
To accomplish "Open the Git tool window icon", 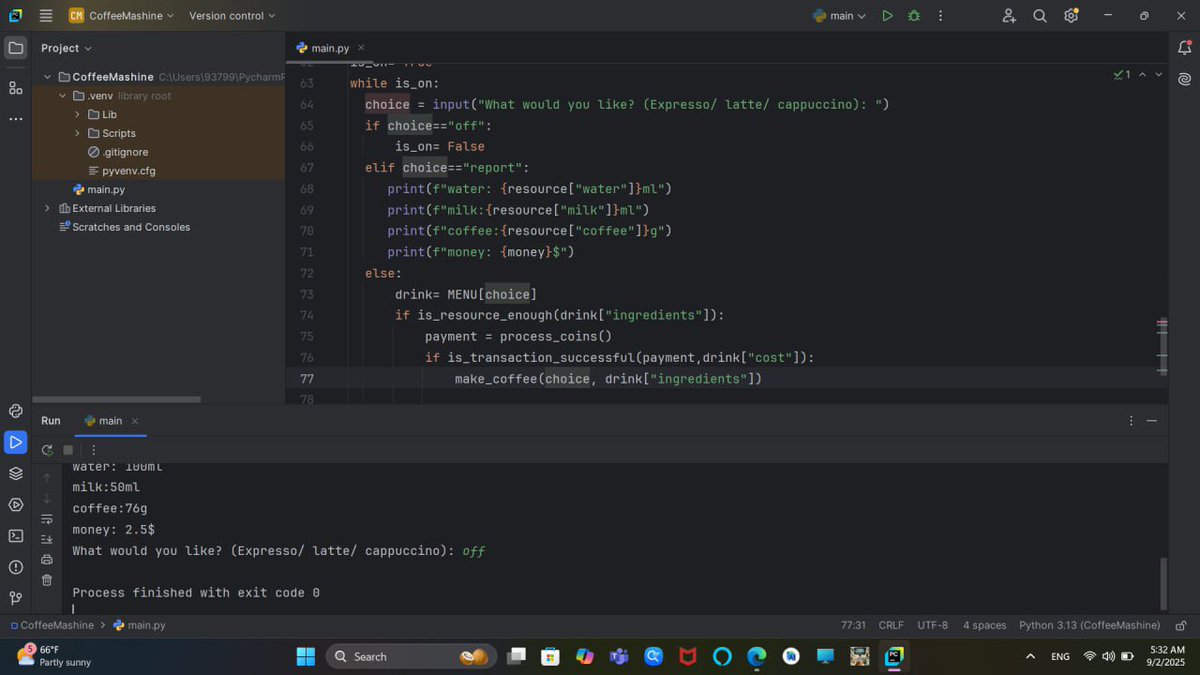I will [16, 598].
